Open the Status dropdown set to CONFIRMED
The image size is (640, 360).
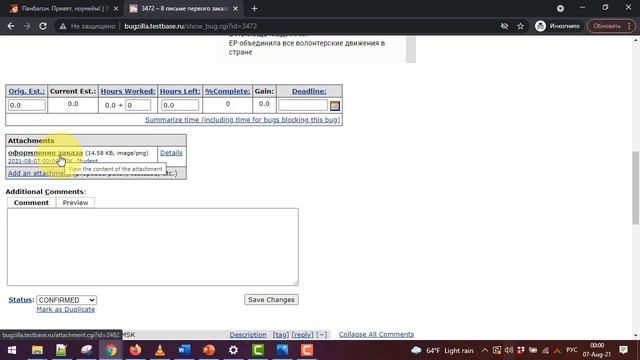click(67, 300)
